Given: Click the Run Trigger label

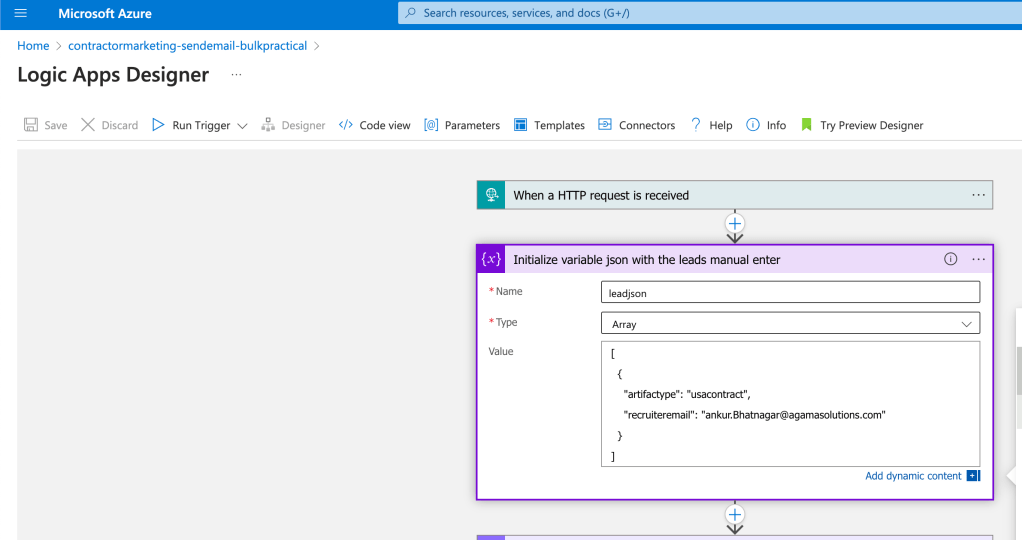Looking at the screenshot, I should (x=201, y=125).
